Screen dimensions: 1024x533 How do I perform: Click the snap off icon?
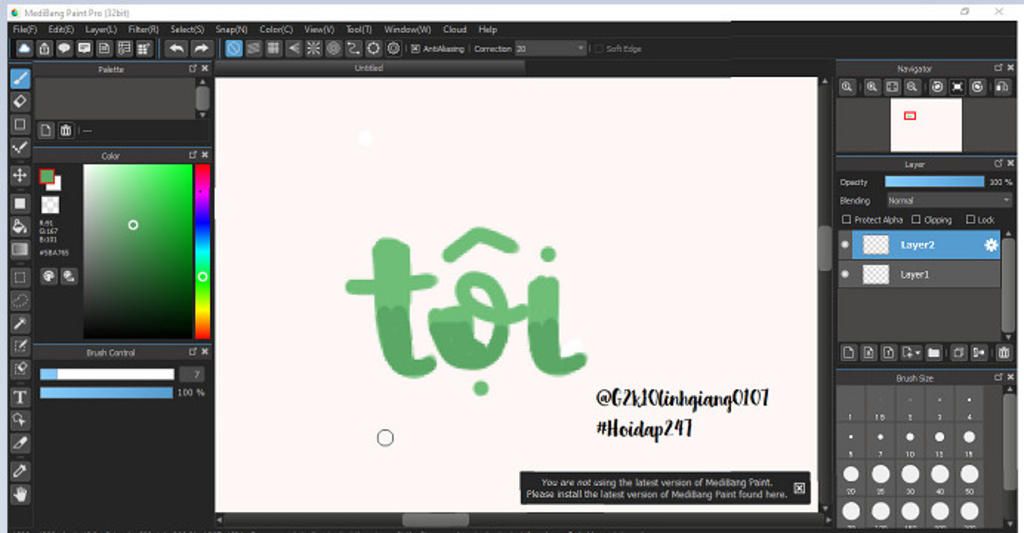coord(234,48)
